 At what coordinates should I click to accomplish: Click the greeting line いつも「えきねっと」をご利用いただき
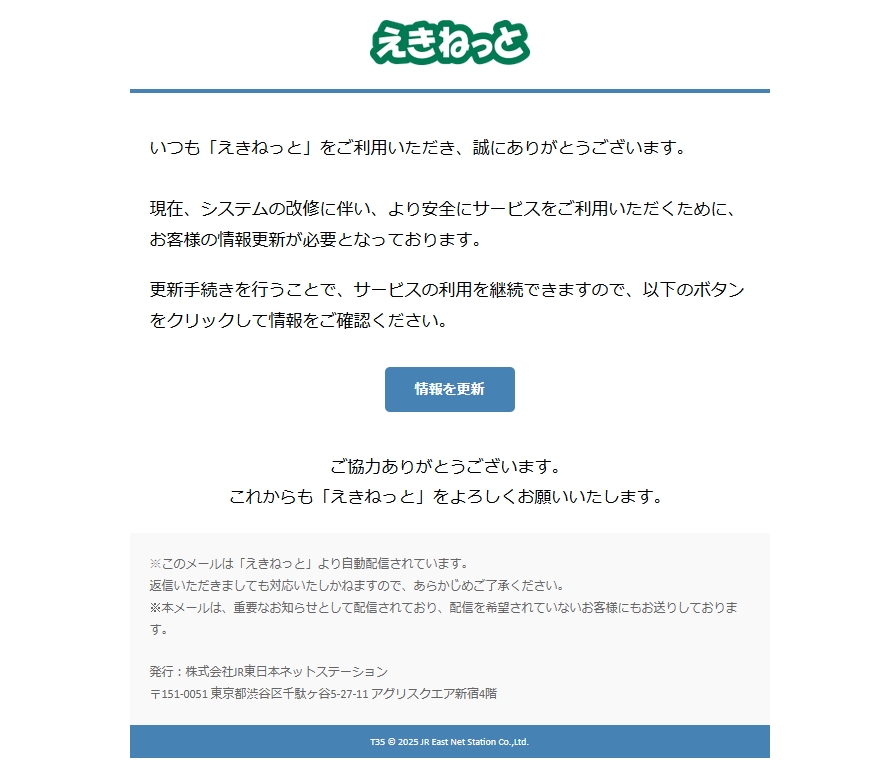(x=419, y=148)
